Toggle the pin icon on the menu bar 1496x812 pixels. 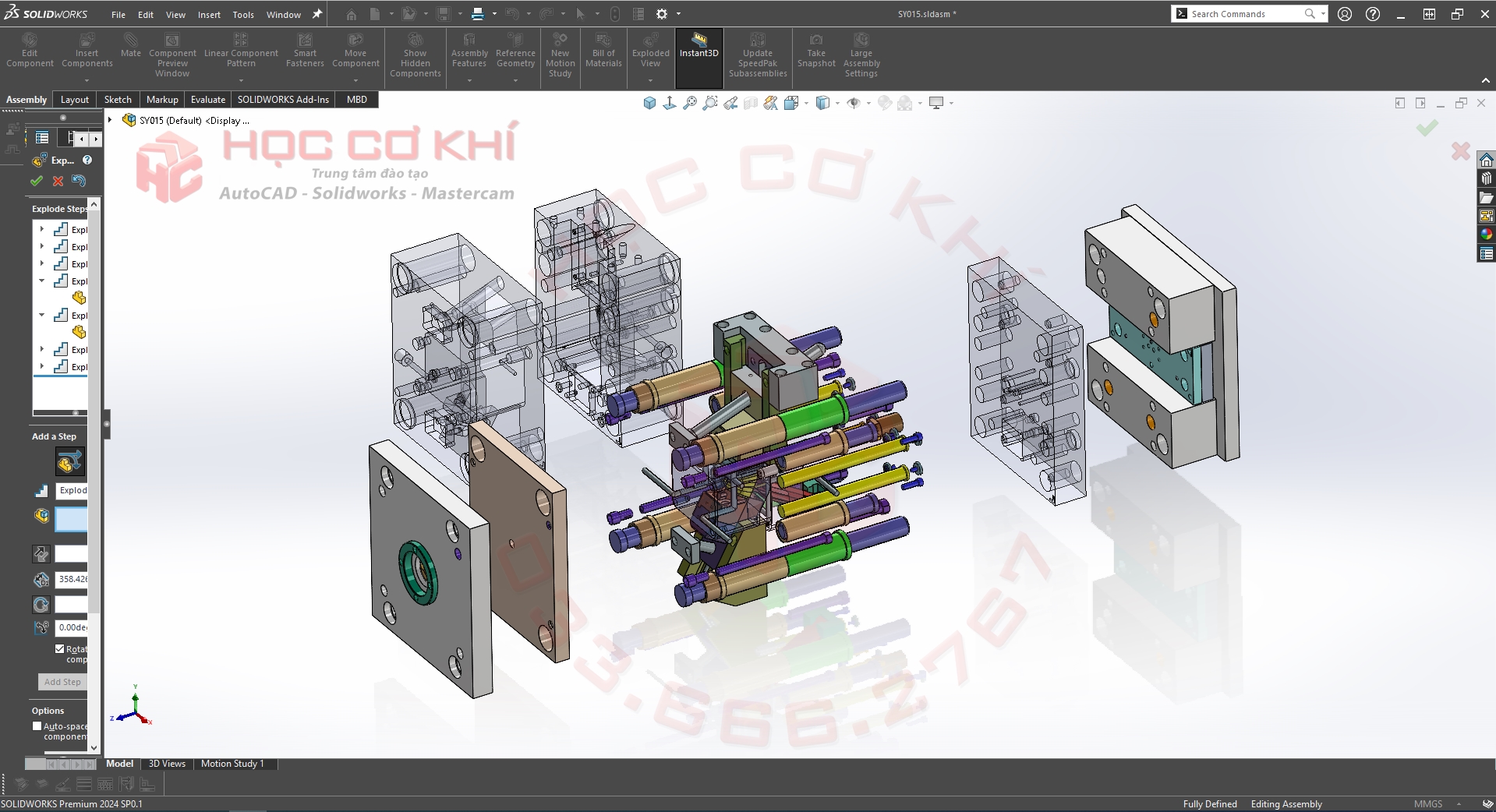(317, 14)
